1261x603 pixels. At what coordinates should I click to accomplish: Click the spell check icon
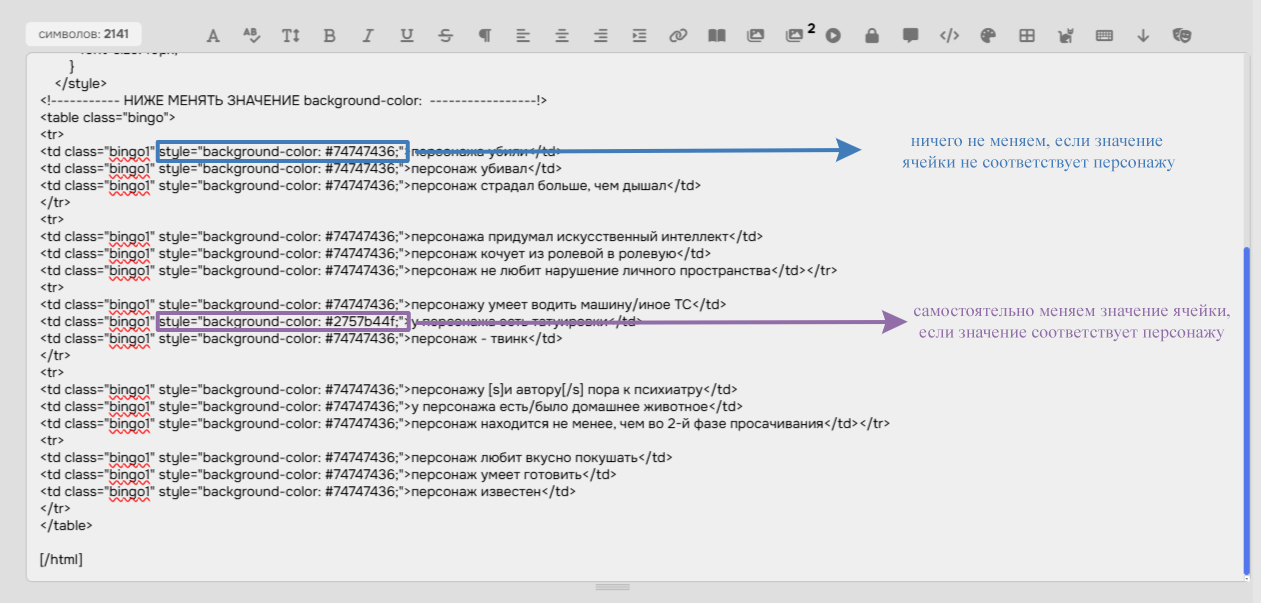[252, 36]
